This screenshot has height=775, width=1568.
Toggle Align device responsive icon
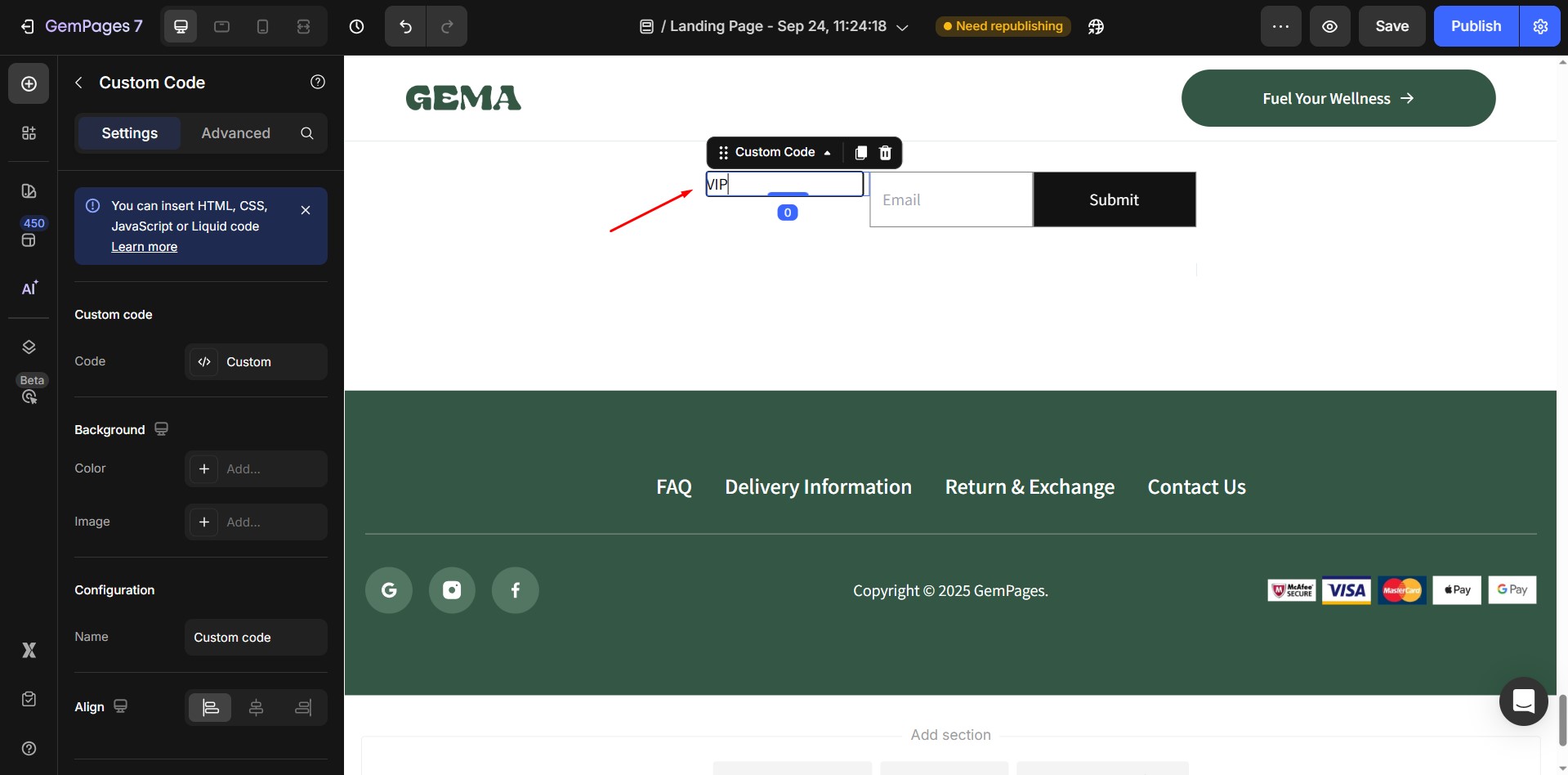click(x=120, y=706)
